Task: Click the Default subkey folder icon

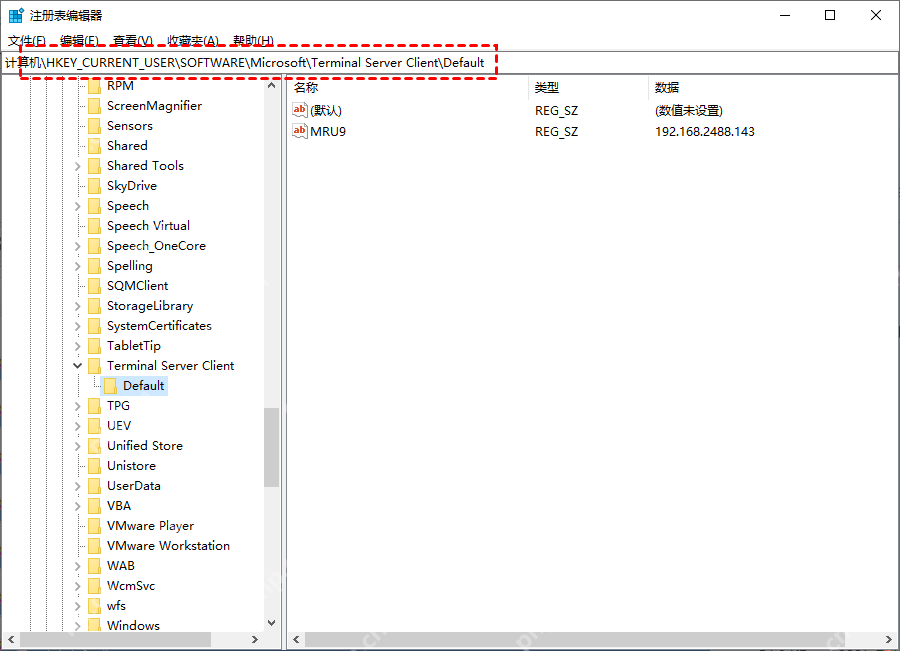Action: pyautogui.click(x=111, y=386)
